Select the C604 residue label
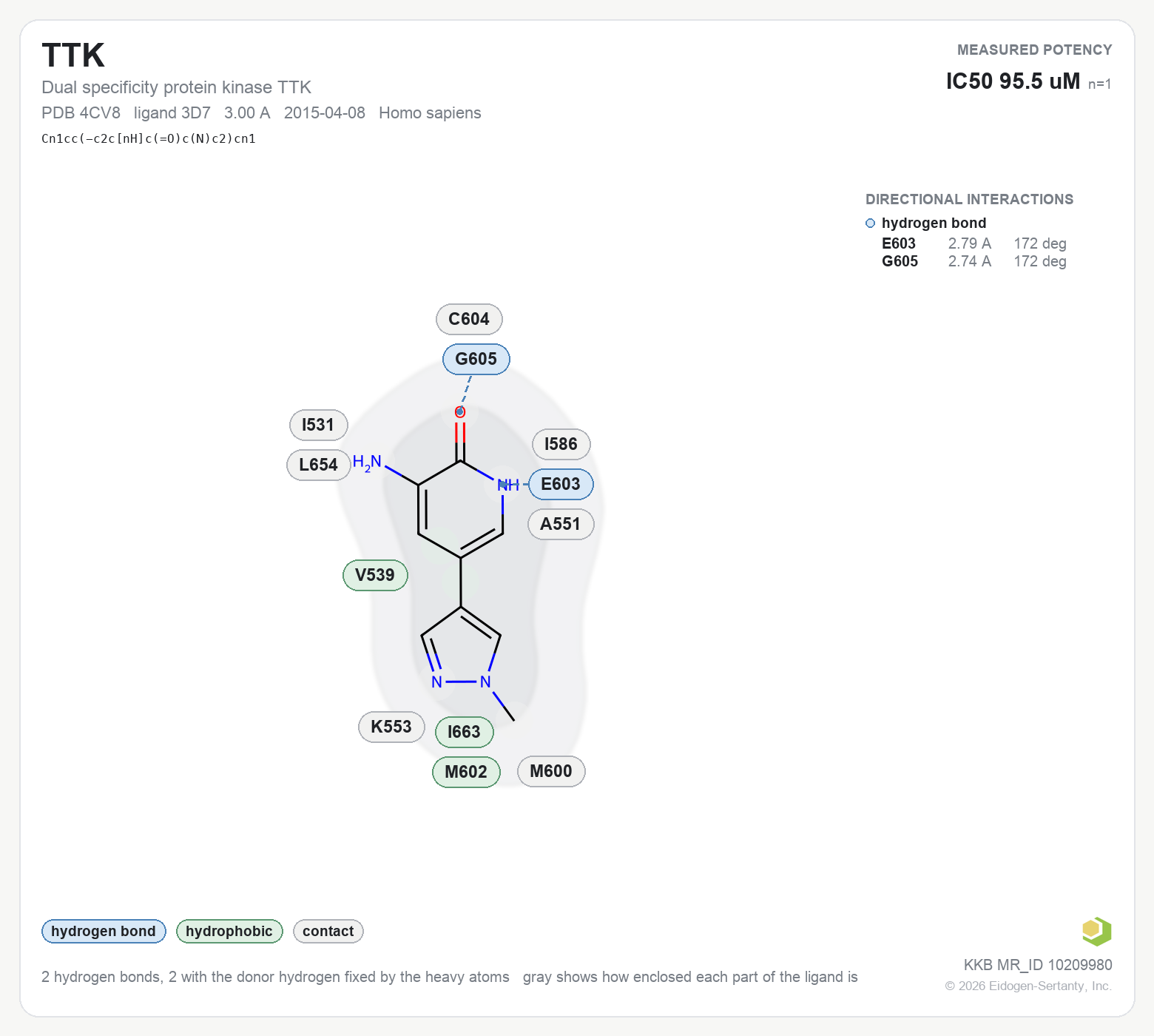This screenshot has width=1154, height=1036. pos(469,319)
